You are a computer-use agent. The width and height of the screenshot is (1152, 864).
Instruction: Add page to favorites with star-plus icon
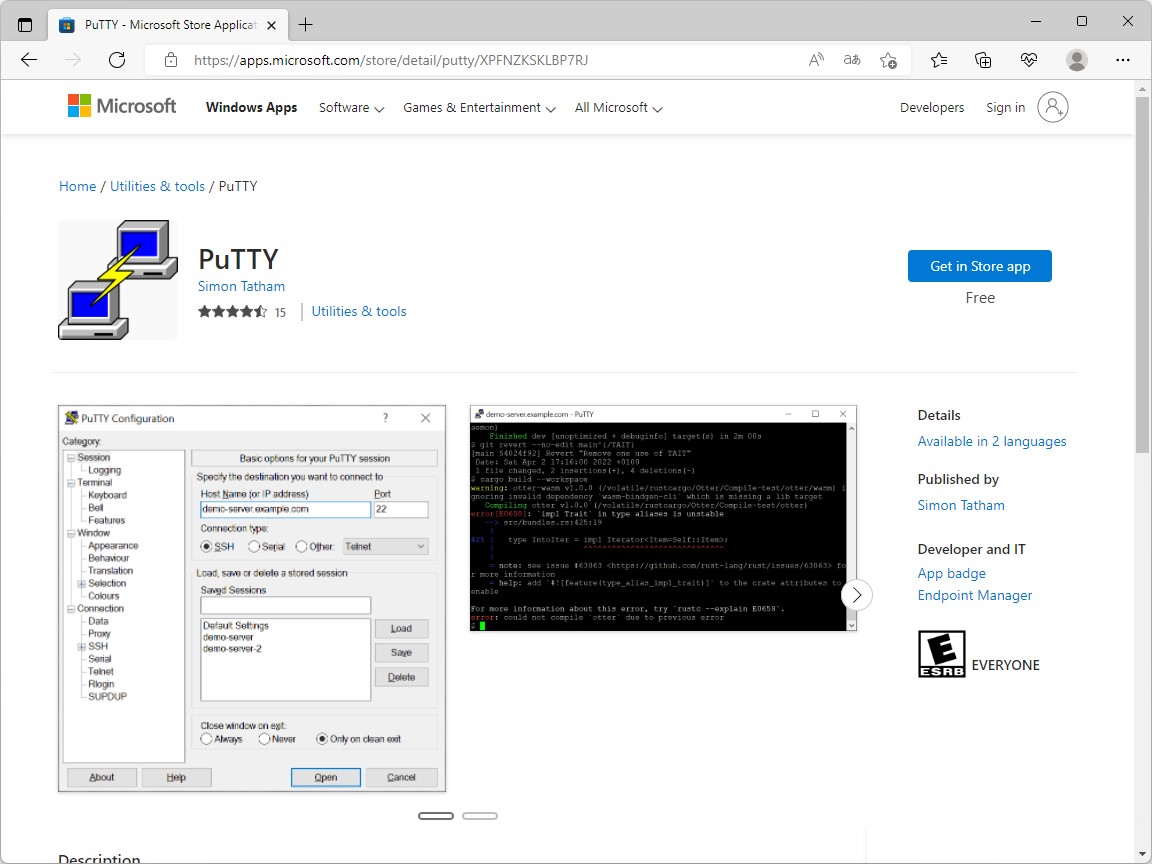point(889,60)
